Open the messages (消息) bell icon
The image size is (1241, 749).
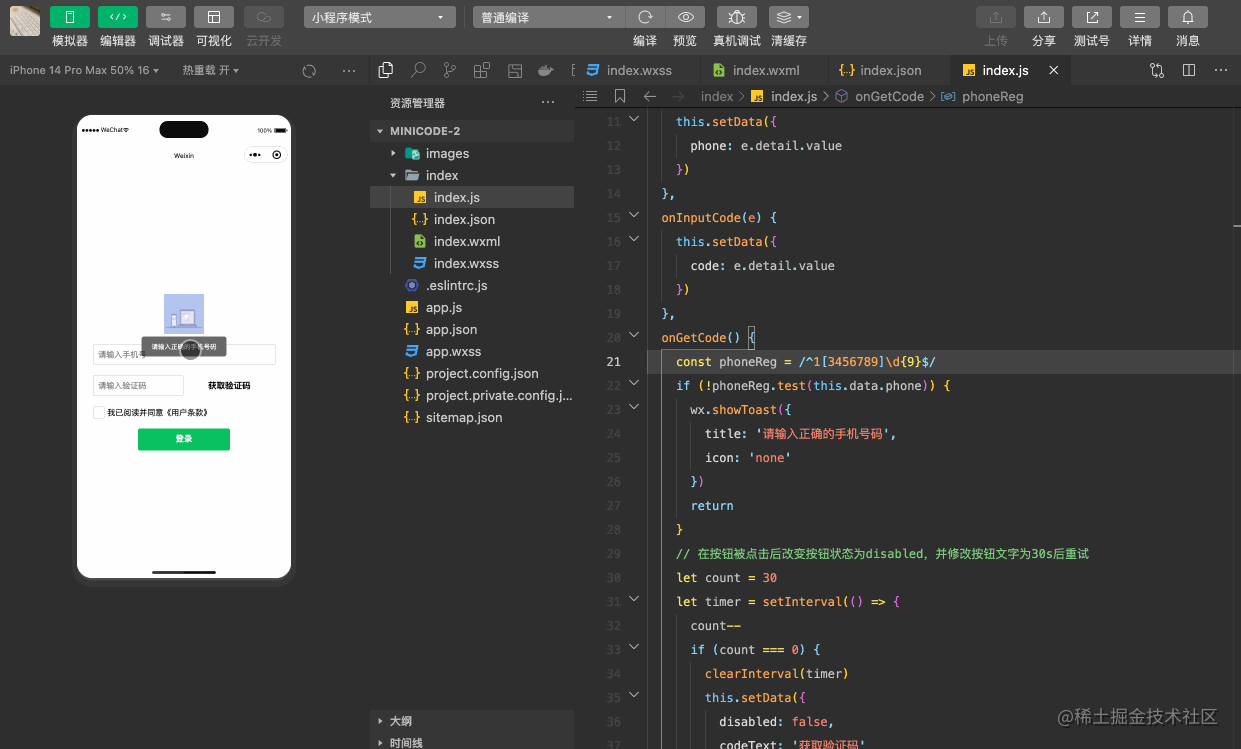pyautogui.click(x=1188, y=18)
